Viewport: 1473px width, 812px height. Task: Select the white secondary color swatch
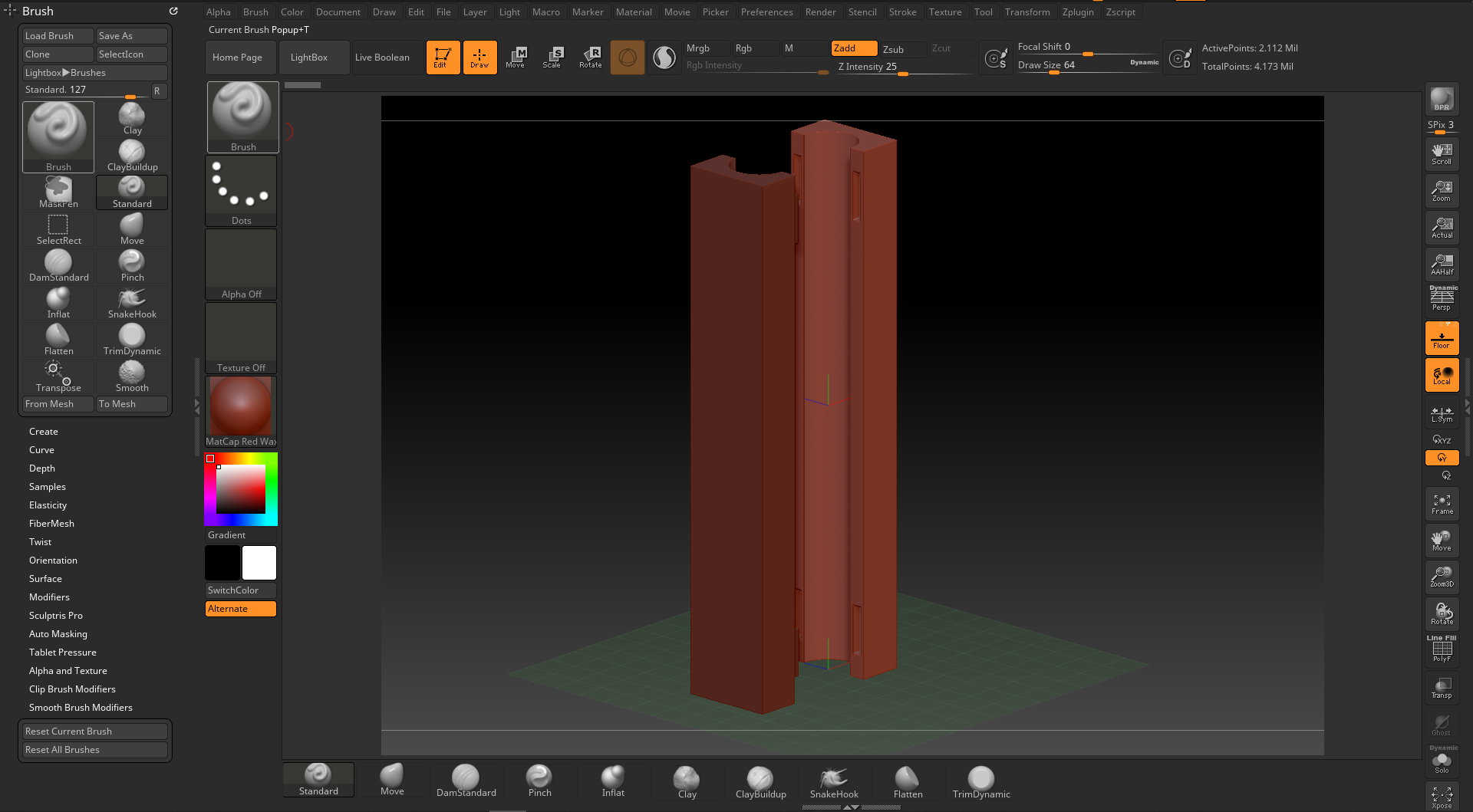pyautogui.click(x=259, y=563)
